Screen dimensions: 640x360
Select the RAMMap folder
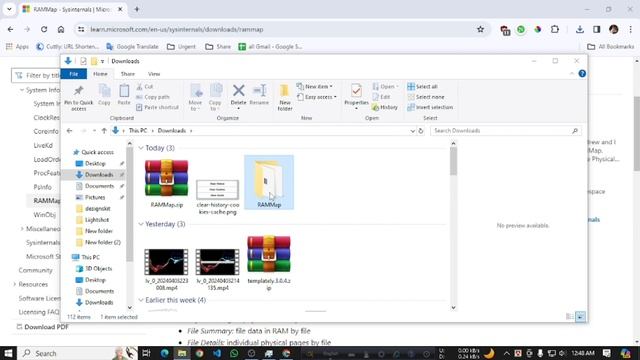pyautogui.click(x=269, y=182)
